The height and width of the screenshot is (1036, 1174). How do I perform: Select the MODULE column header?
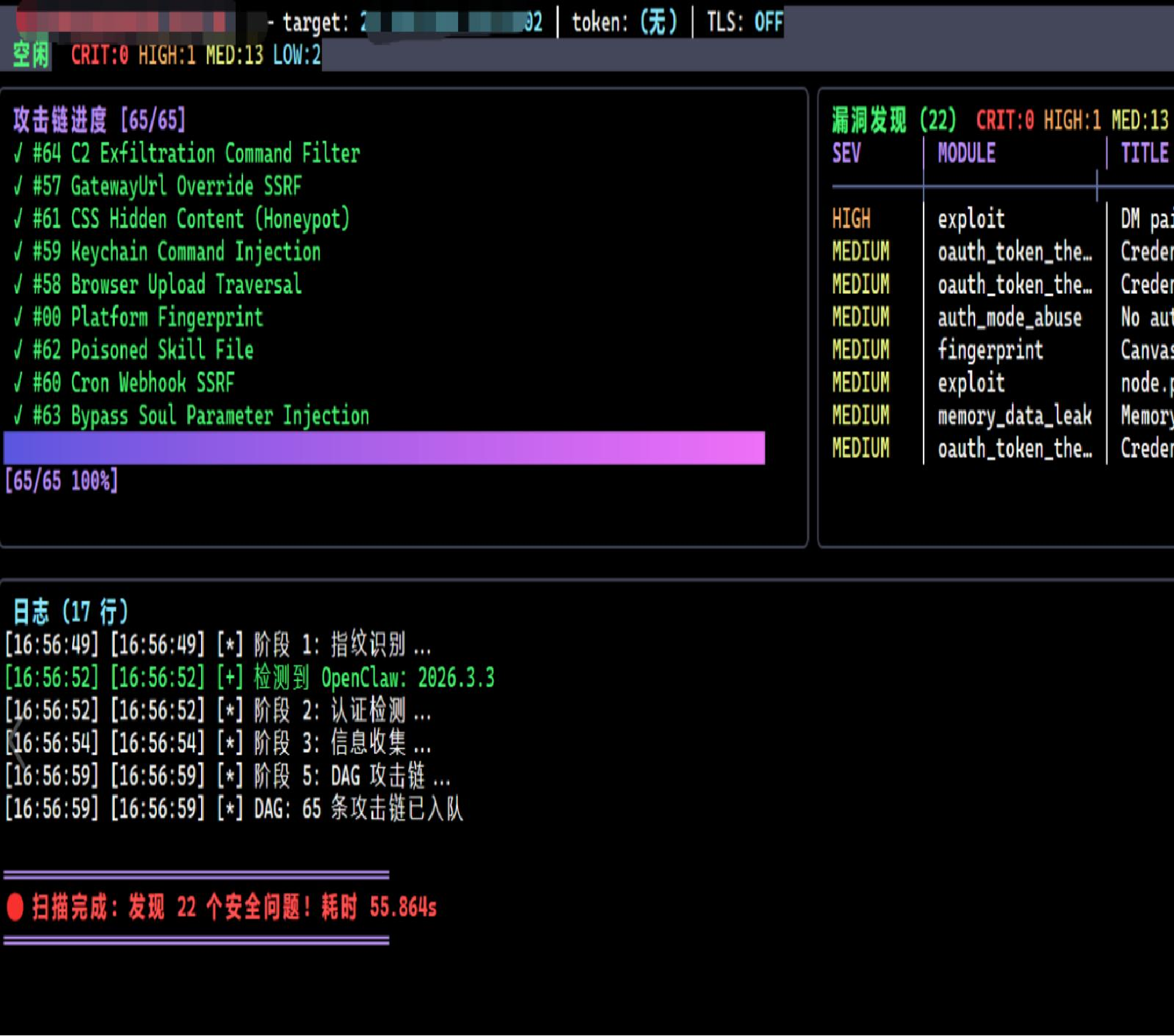pos(966,154)
